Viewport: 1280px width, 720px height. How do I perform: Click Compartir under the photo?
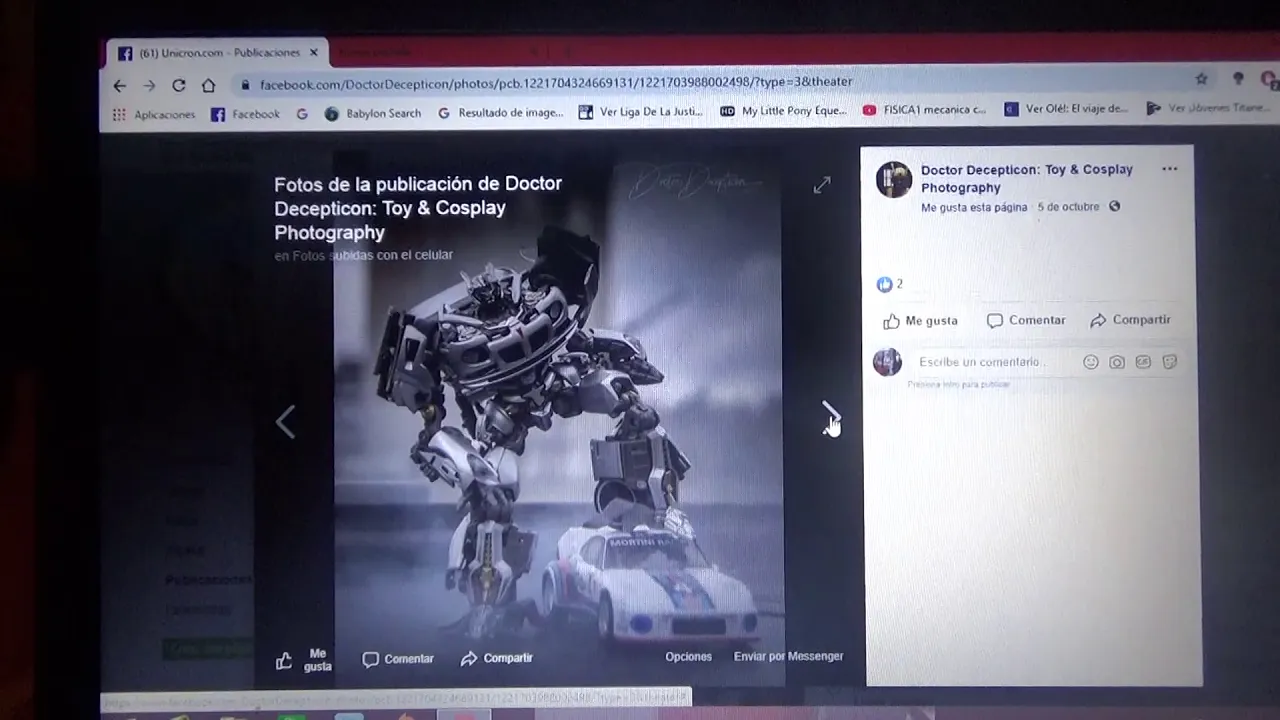[496, 658]
